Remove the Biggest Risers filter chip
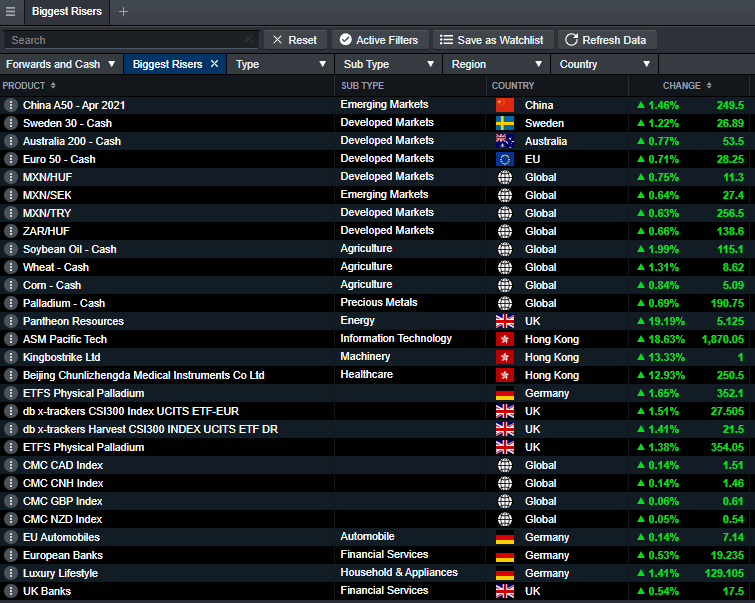Screen dimensions: 755x603 tap(215, 64)
